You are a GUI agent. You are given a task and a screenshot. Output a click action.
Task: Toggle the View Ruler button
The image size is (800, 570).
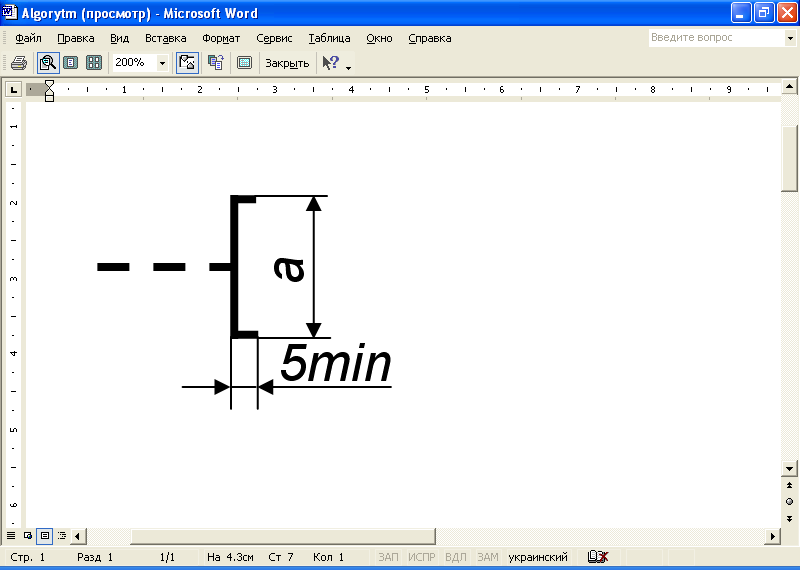pos(187,63)
